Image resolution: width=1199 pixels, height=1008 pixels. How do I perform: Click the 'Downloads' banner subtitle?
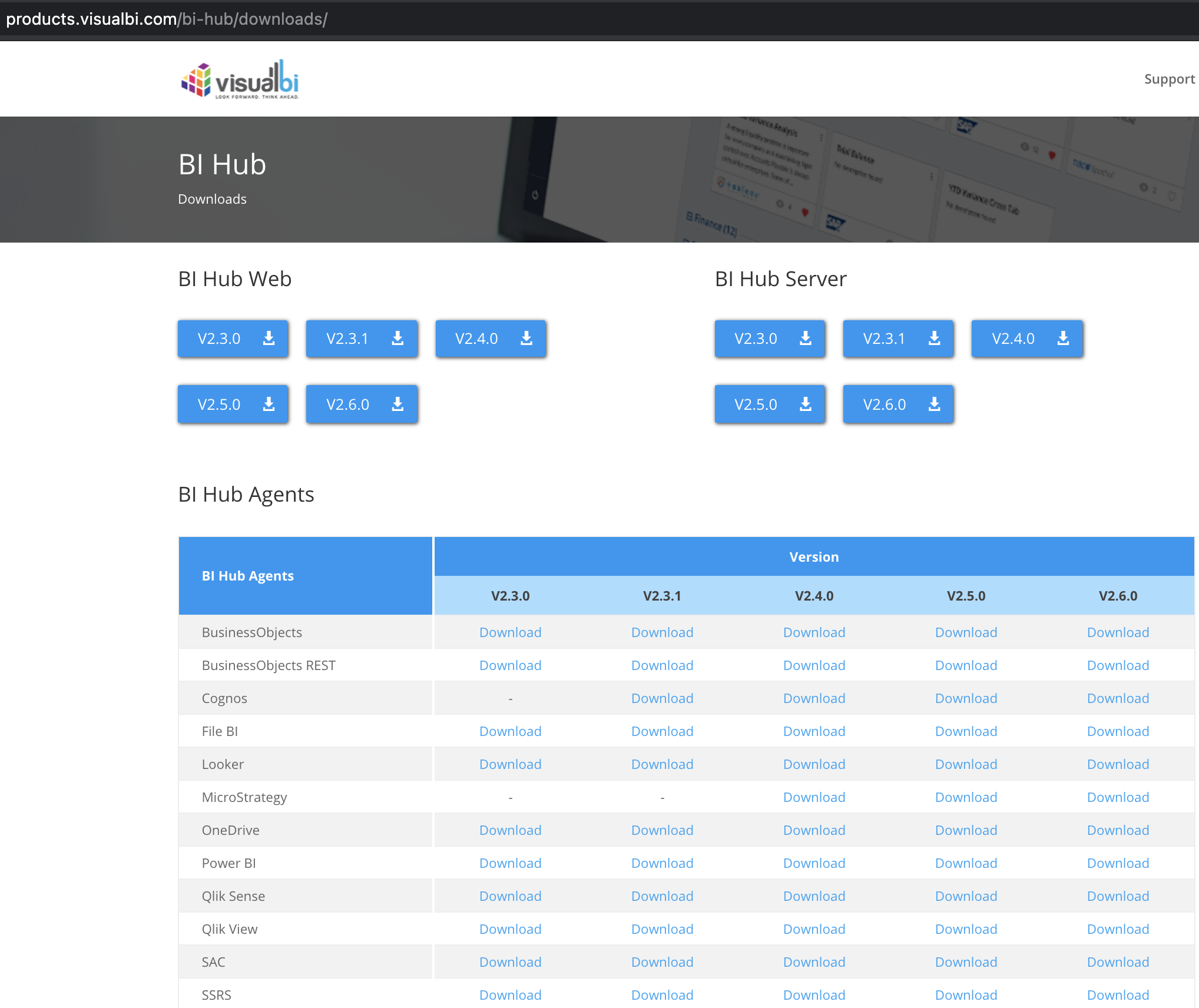point(212,199)
